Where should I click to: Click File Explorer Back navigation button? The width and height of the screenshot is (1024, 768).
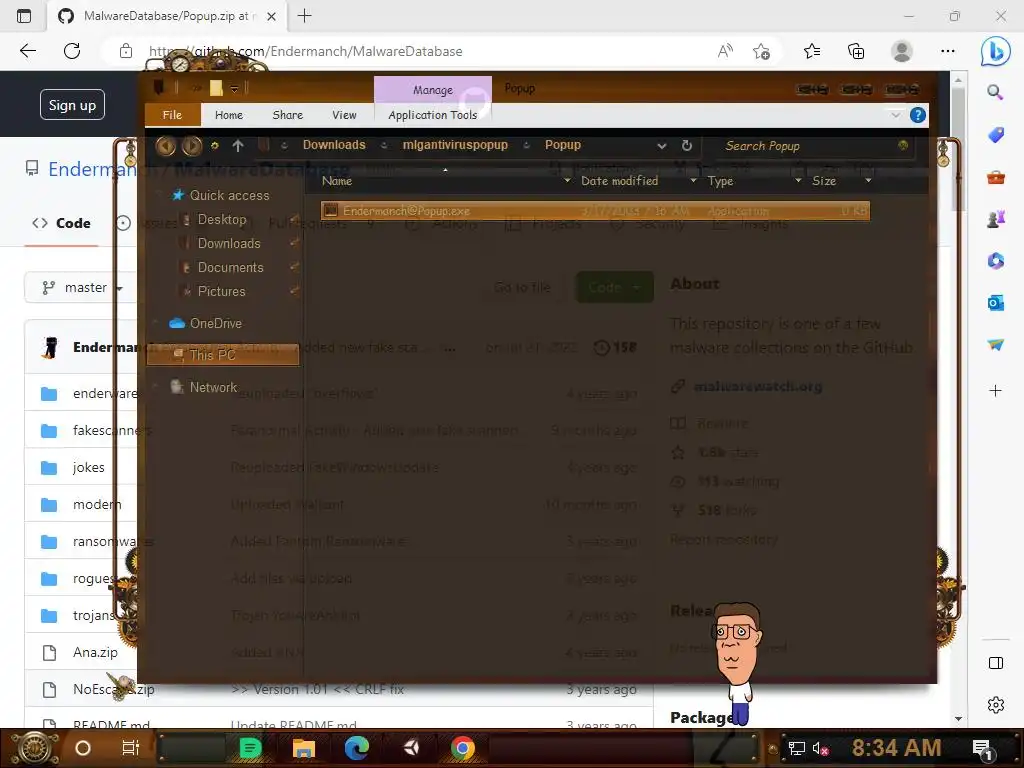(165, 146)
